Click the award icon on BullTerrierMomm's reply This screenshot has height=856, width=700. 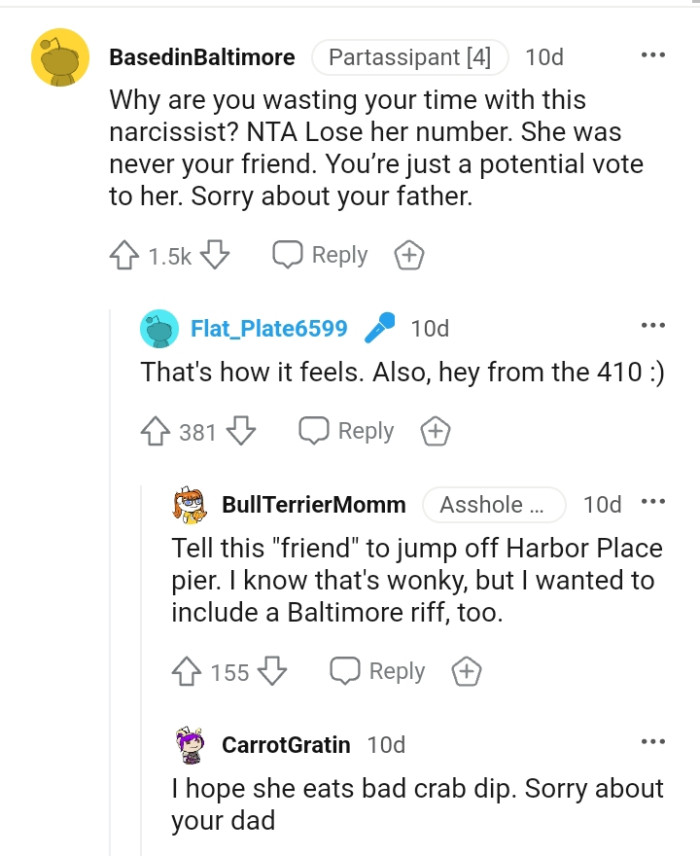tap(464, 671)
